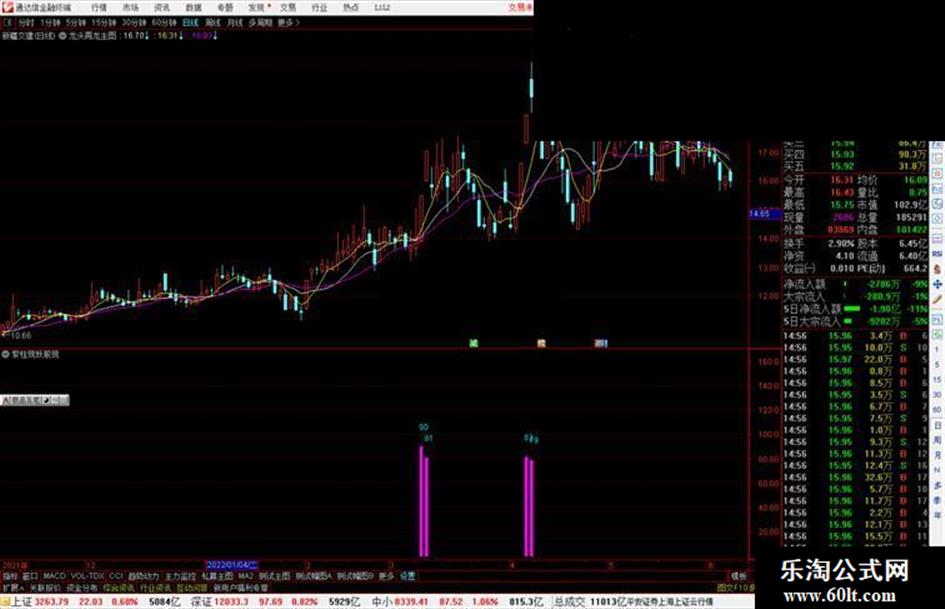Switch chart to 15分钟 period

104,22
